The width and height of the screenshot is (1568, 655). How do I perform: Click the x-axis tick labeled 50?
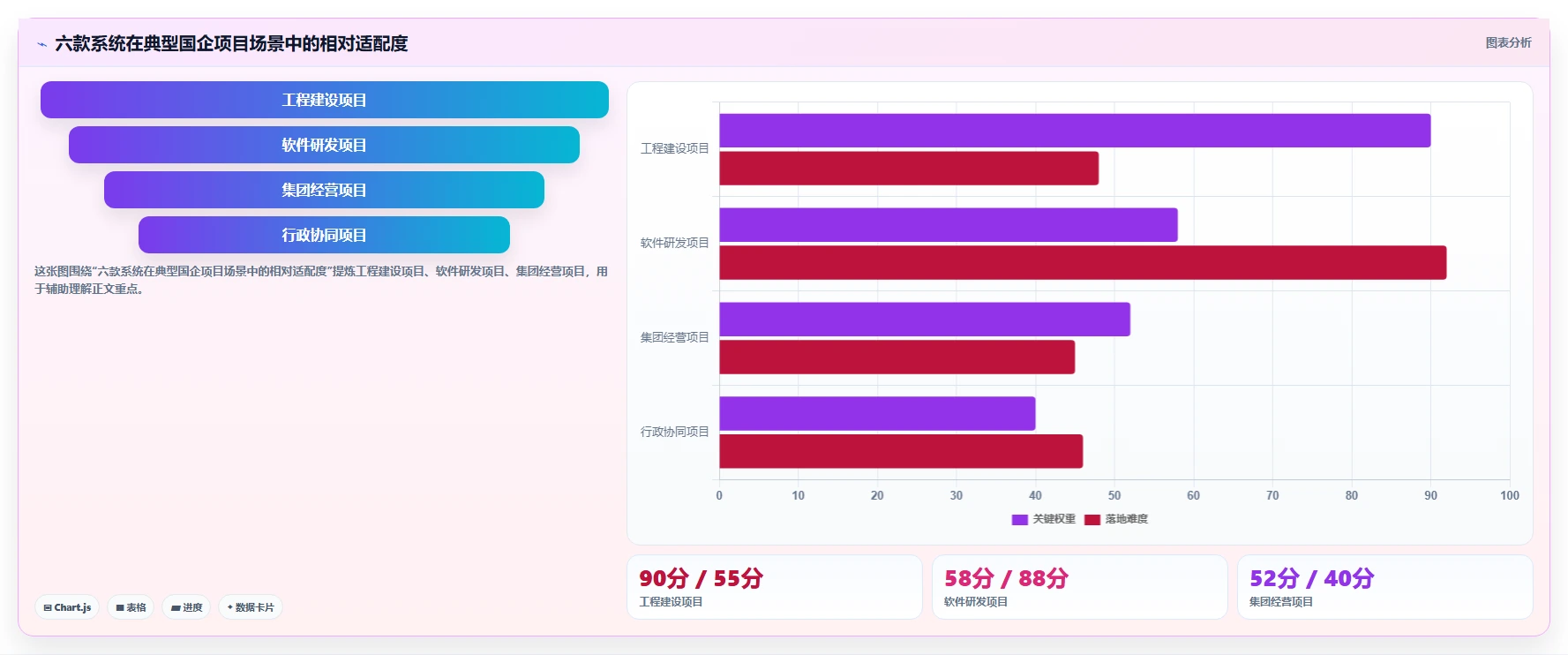click(1114, 496)
